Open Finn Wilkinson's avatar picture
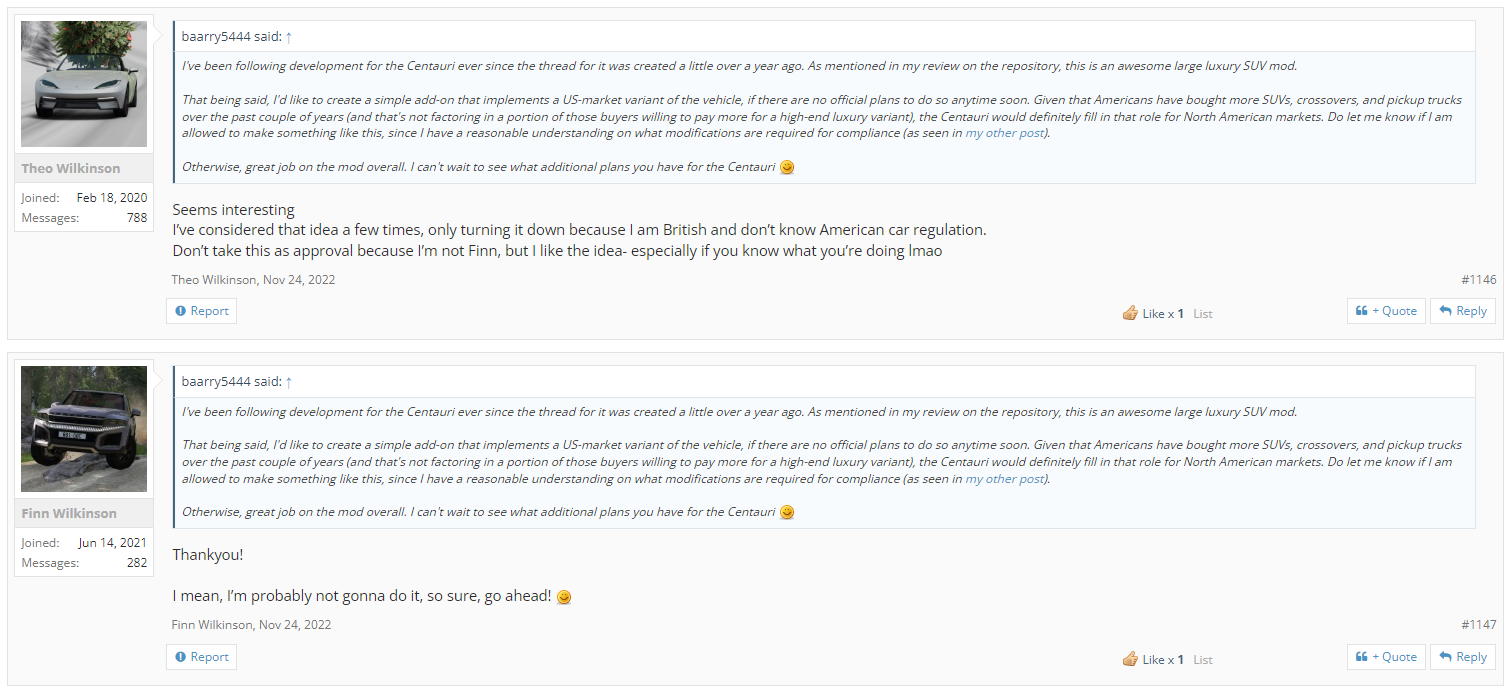1512x695 pixels. pyautogui.click(x=84, y=429)
